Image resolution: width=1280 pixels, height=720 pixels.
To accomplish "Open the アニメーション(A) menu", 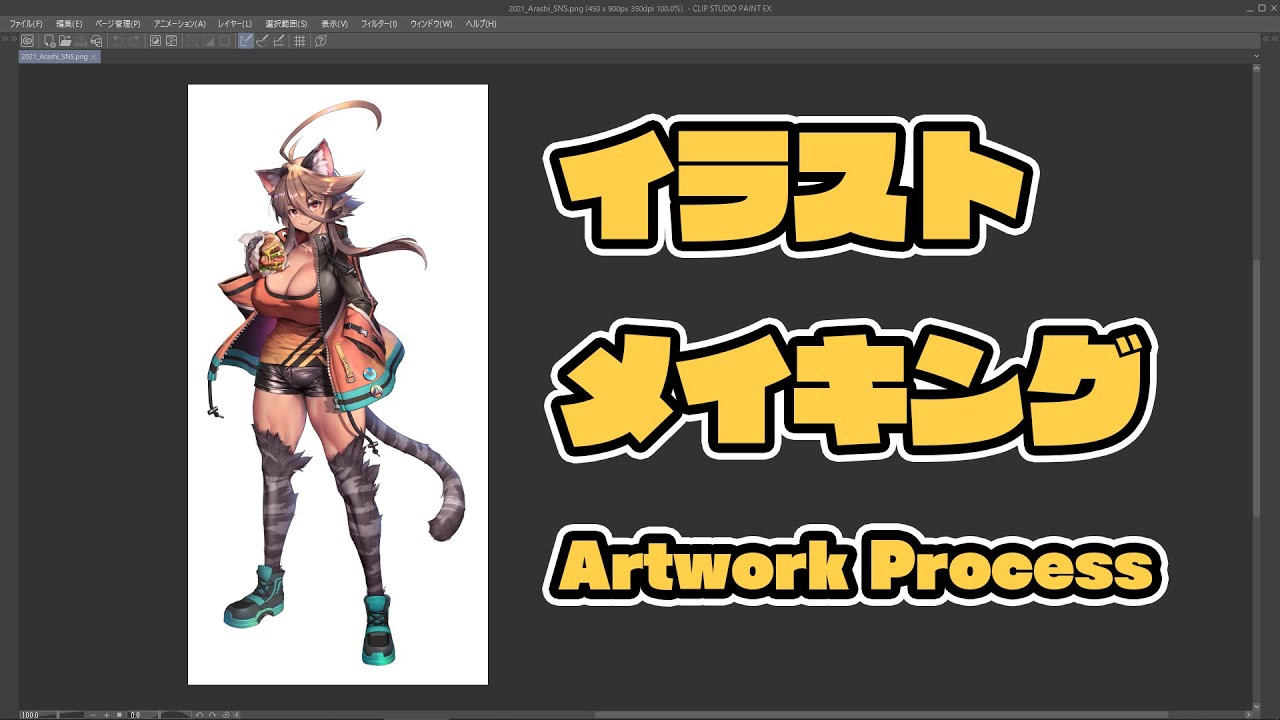I will [180, 23].
